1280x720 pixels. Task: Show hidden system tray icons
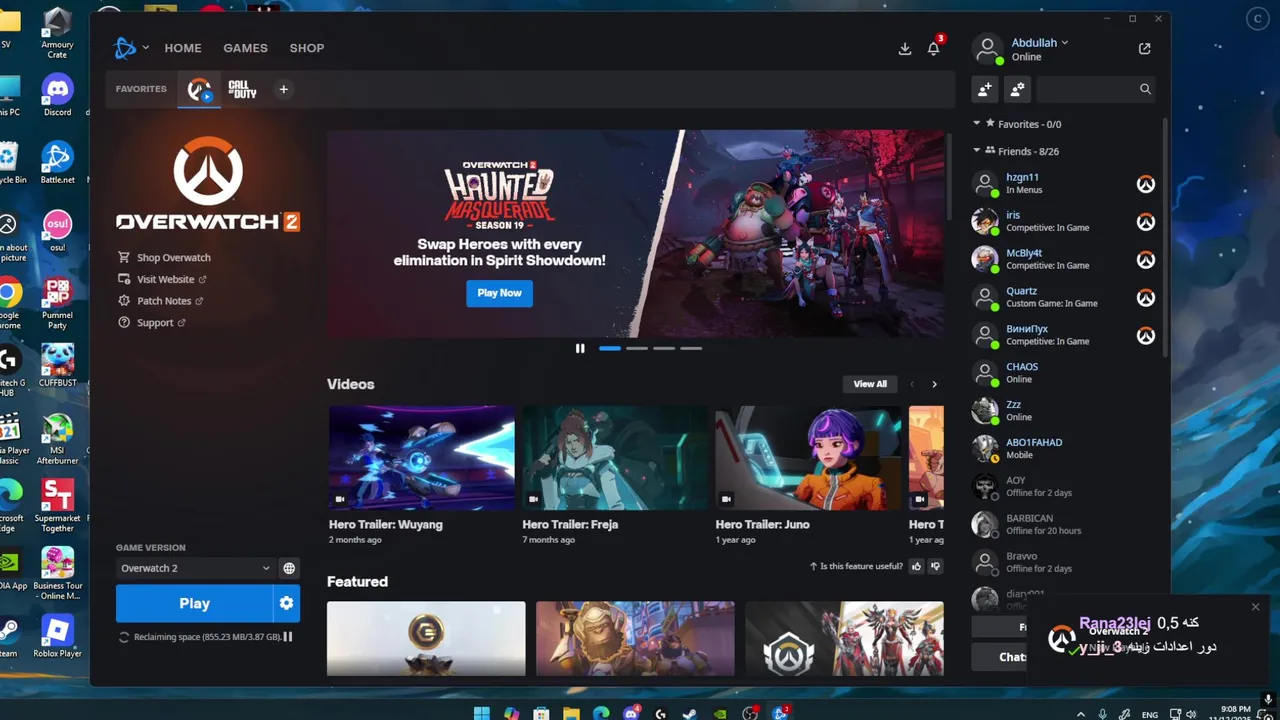1080,714
